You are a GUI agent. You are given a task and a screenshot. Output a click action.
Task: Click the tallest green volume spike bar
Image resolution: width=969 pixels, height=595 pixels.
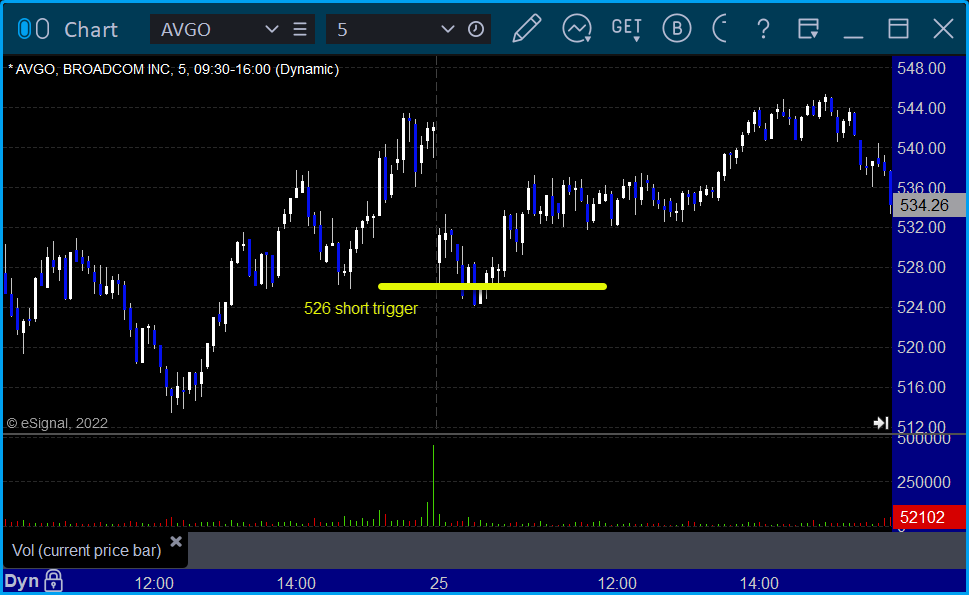click(x=433, y=485)
